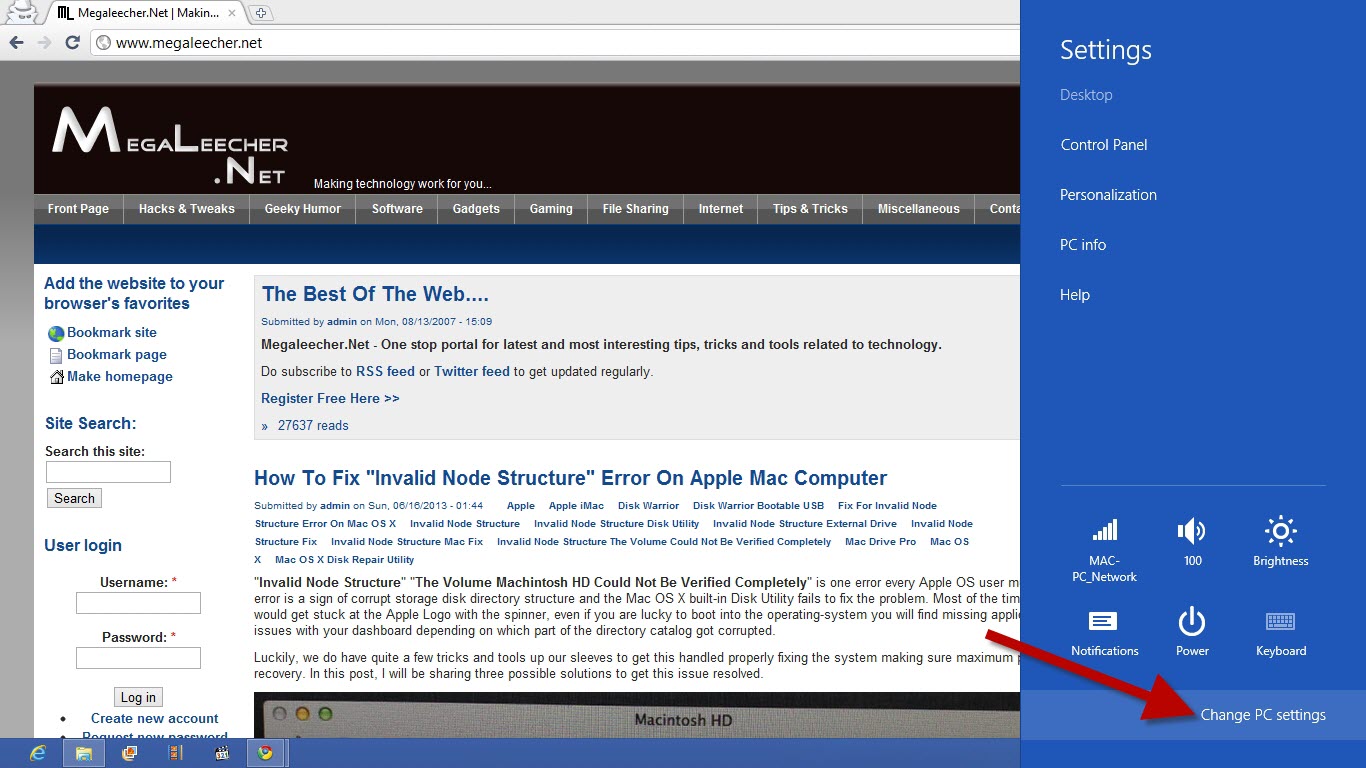Screen dimensions: 1366x768
Task: Click the Megaleecher.Net browser tab
Action: pyautogui.click(x=145, y=13)
